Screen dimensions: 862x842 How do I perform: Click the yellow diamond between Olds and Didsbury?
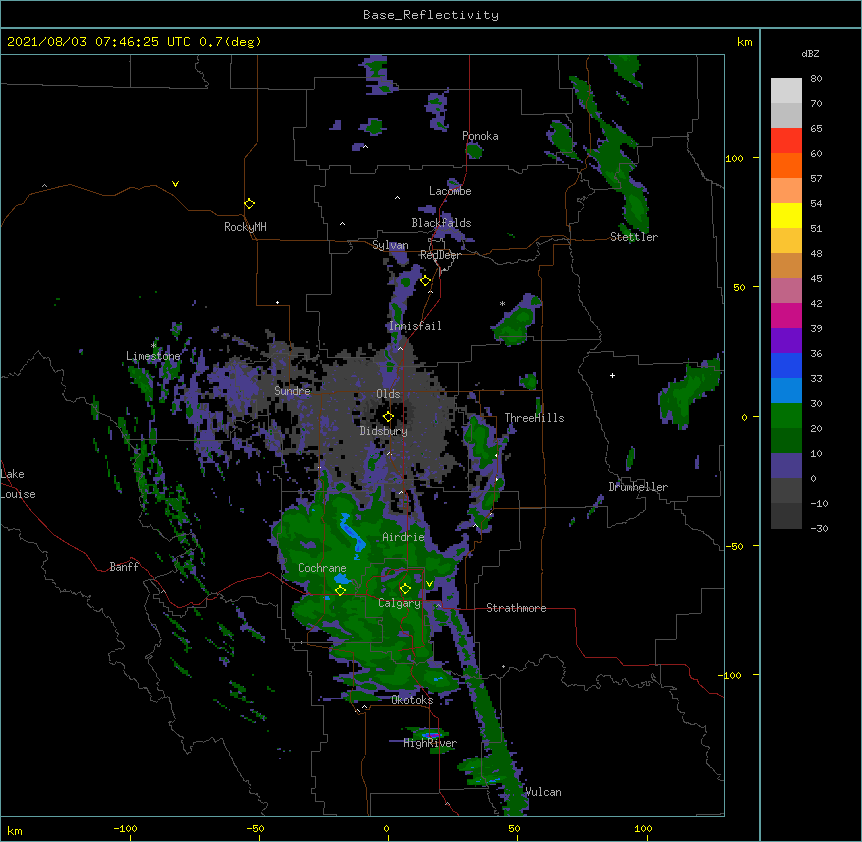[x=388, y=417]
